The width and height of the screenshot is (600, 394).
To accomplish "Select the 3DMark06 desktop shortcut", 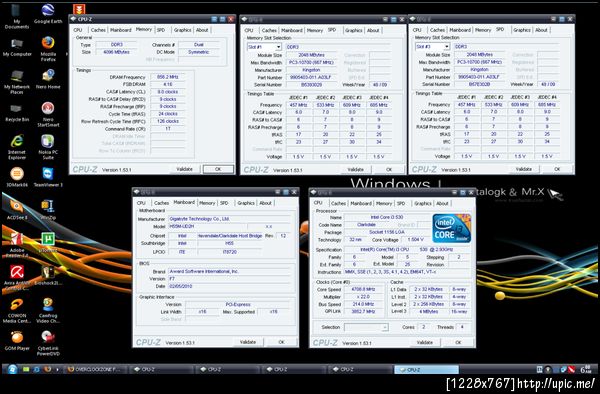I will 17,177.
